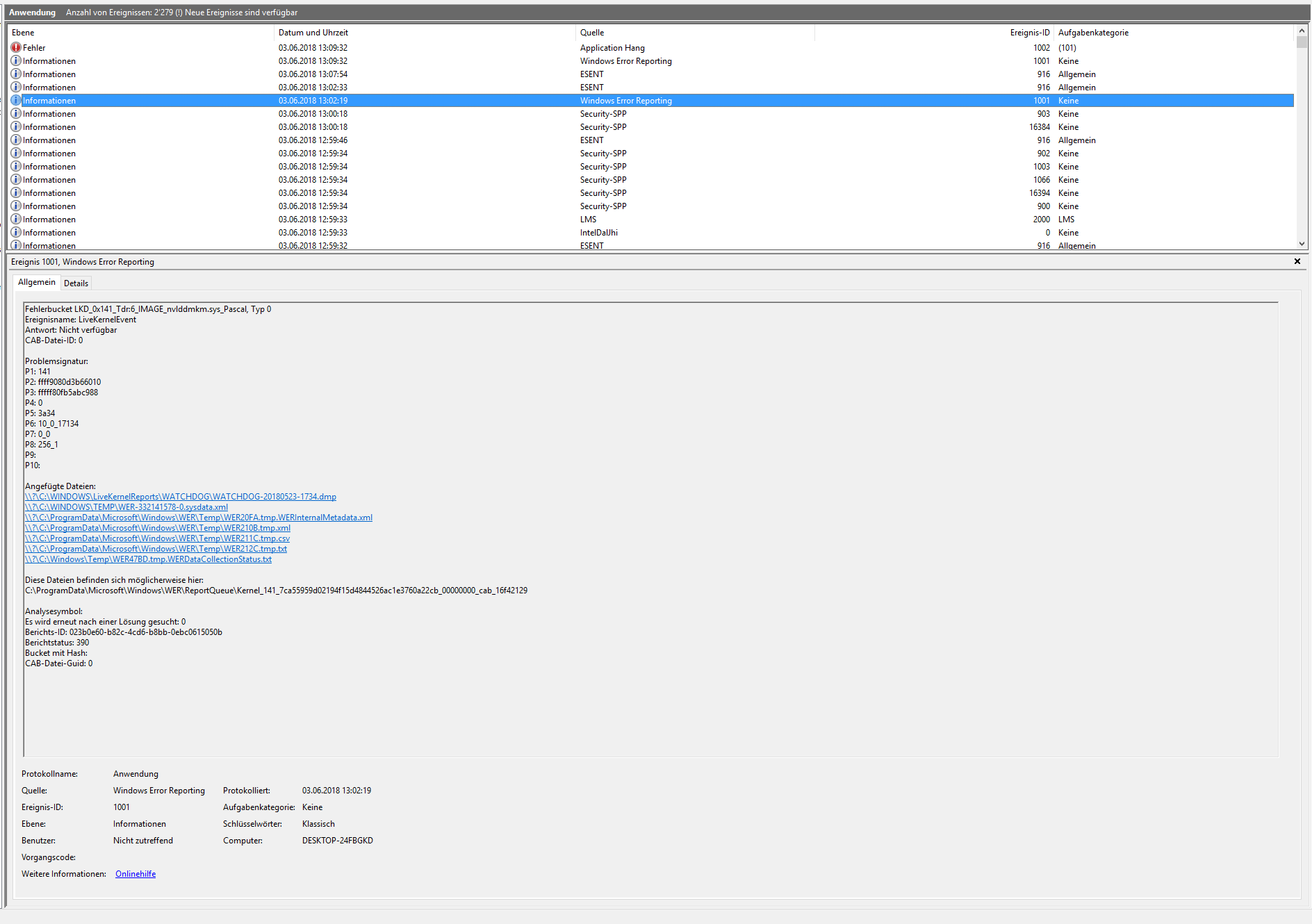Click the Protokolliert date value
Image resolution: width=1312 pixels, height=924 pixels.
[x=336, y=791]
